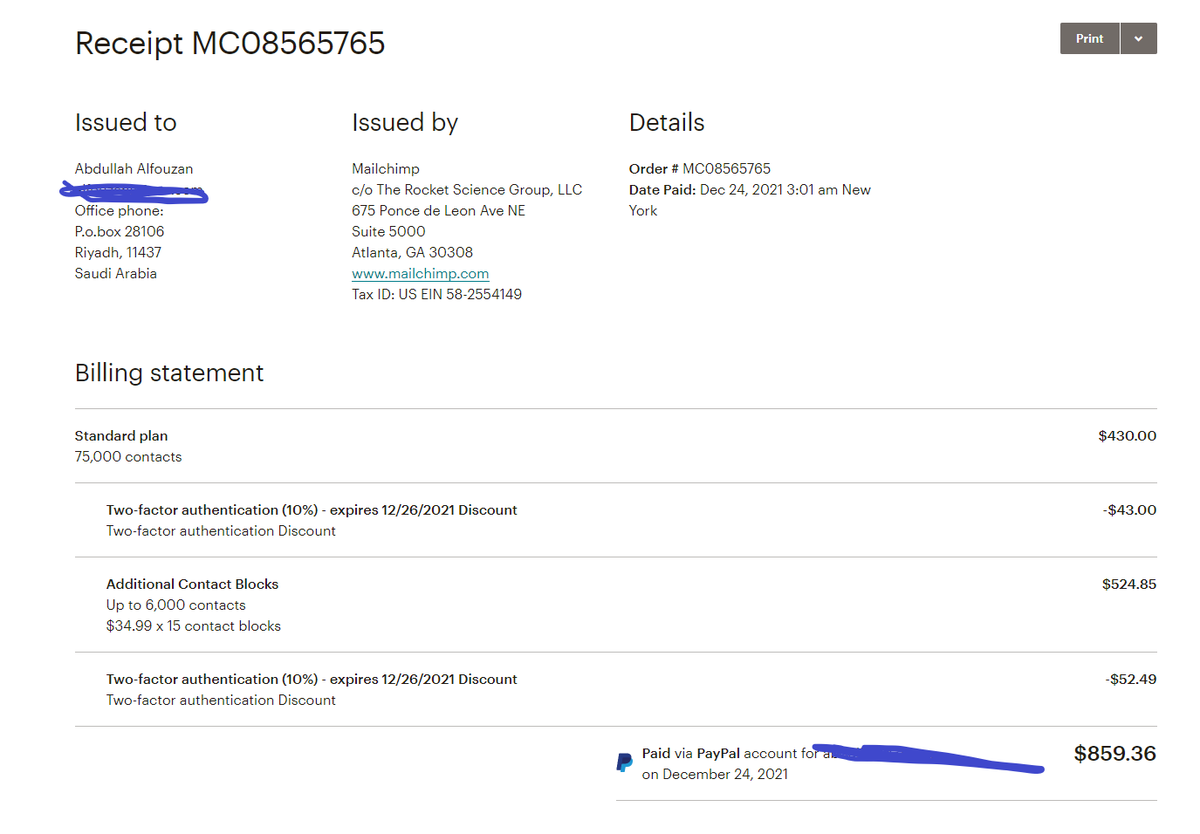Viewport: 1200px width, 834px height.
Task: Click Additional Contact Blocks row title
Action: [192, 583]
